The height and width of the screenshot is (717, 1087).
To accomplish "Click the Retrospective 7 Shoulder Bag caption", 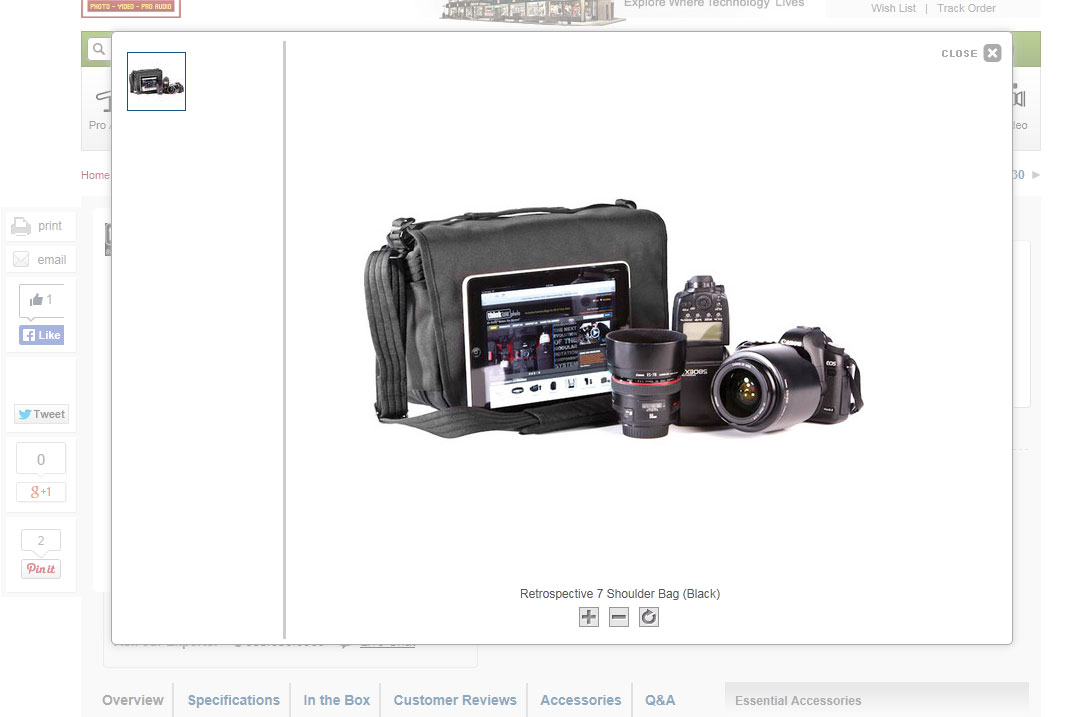I will [x=620, y=594].
